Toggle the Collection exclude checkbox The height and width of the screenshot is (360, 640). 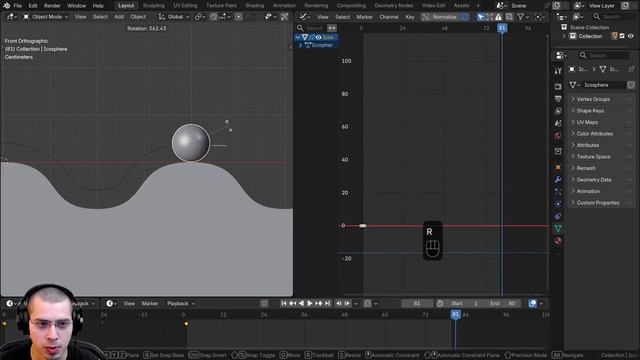click(622, 36)
